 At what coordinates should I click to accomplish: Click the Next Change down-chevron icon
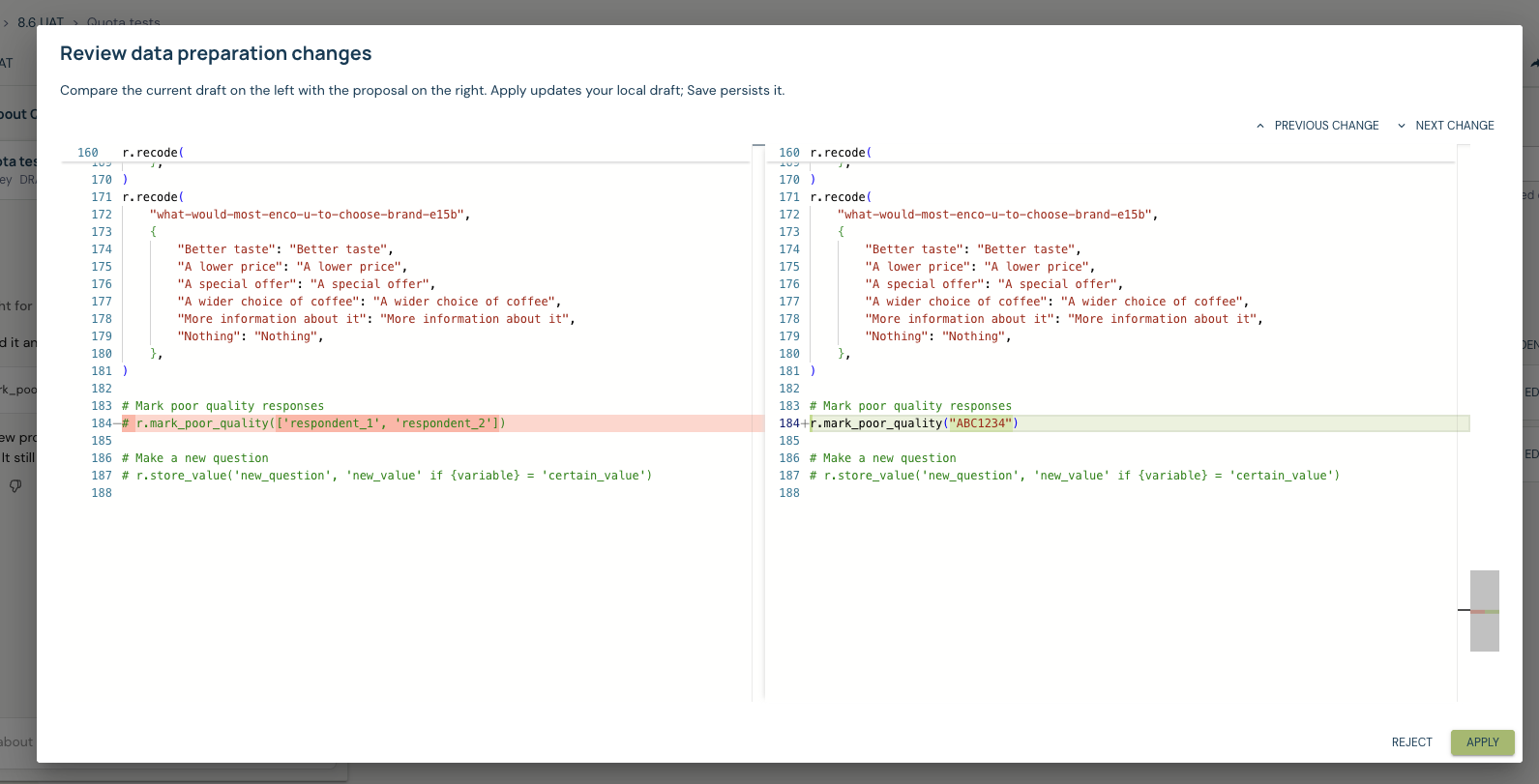(1401, 126)
